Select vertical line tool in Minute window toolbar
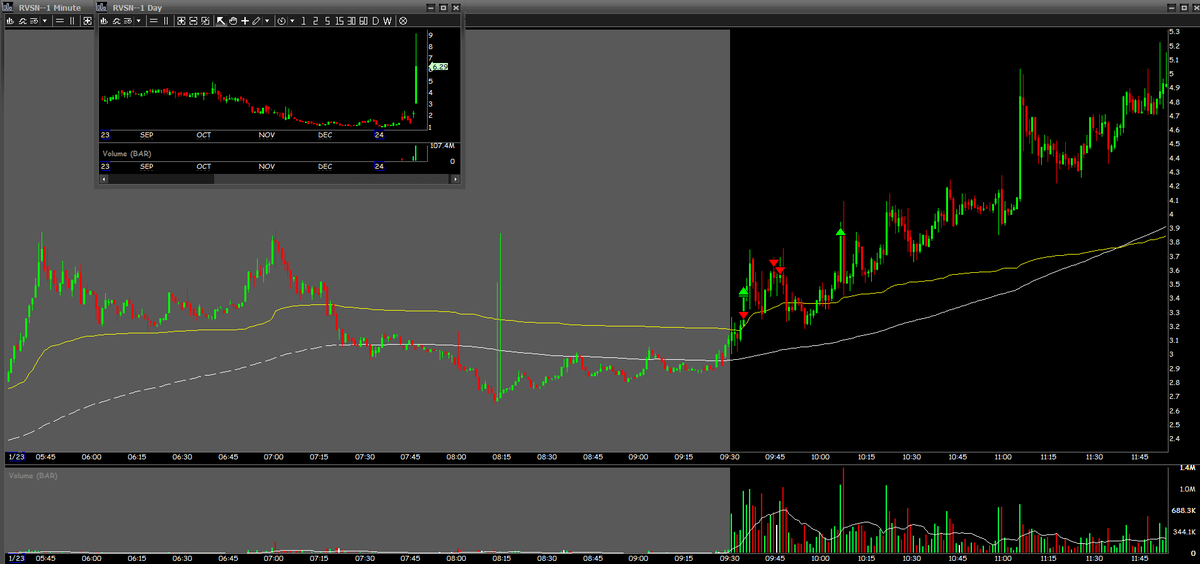The height and width of the screenshot is (564, 1200). [x=71, y=20]
